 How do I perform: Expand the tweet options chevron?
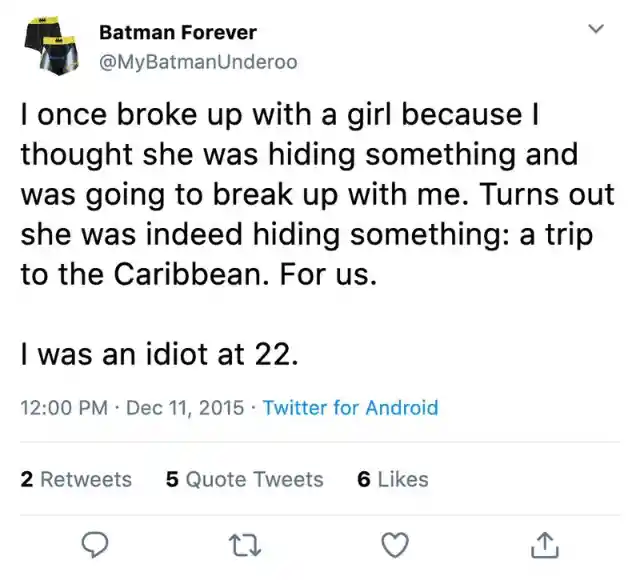pos(596,29)
